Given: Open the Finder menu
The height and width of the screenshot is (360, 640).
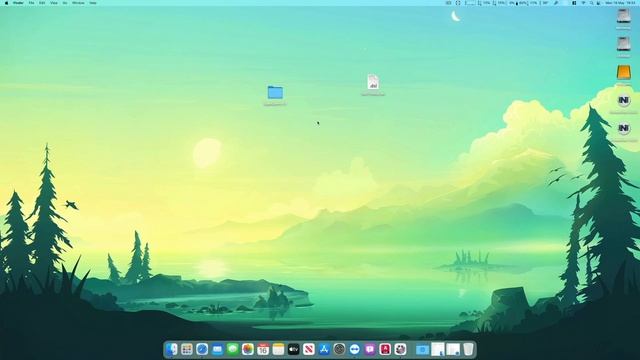Looking at the screenshot, I should pyautogui.click(x=18, y=3).
